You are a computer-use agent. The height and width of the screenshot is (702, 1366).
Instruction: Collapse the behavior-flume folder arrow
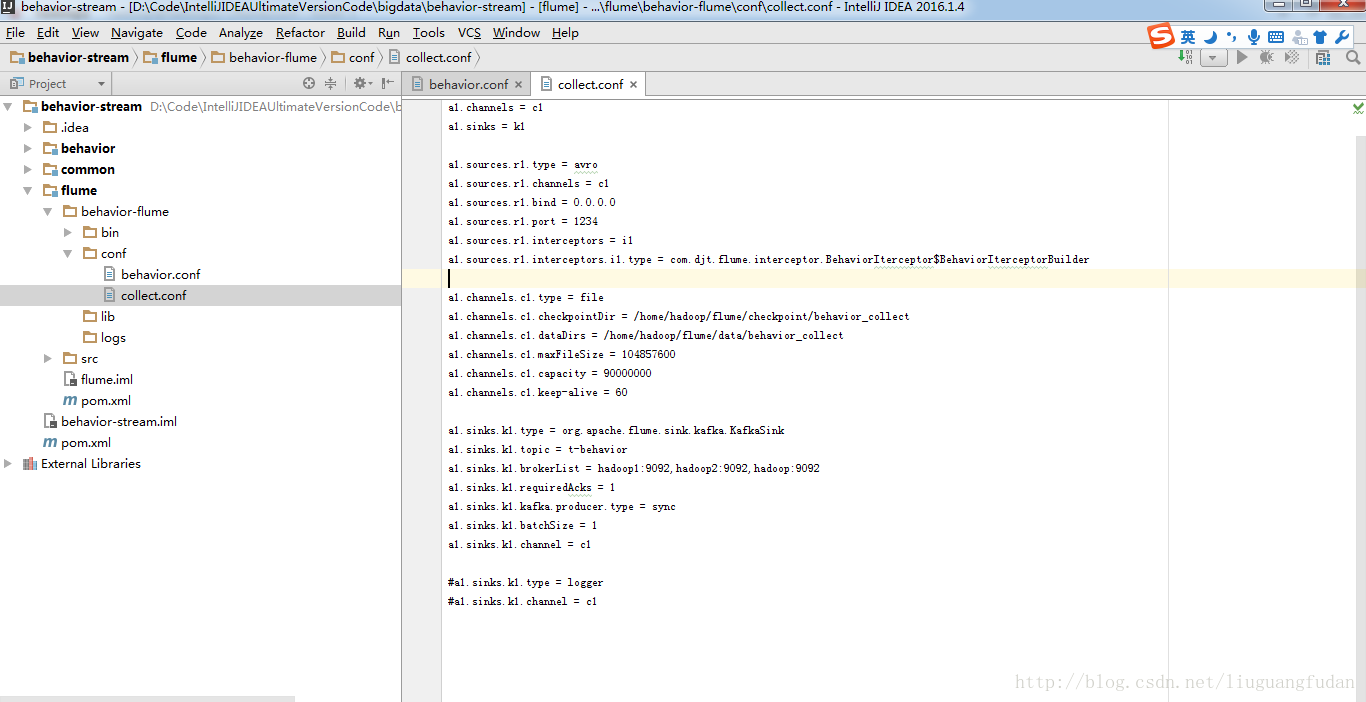click(x=48, y=211)
